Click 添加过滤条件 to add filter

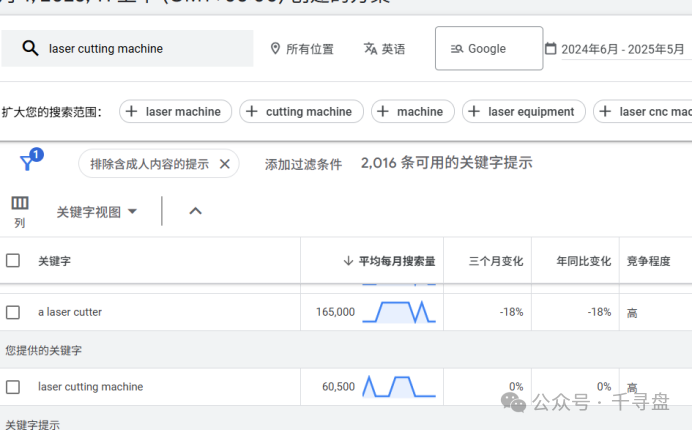[x=303, y=165]
